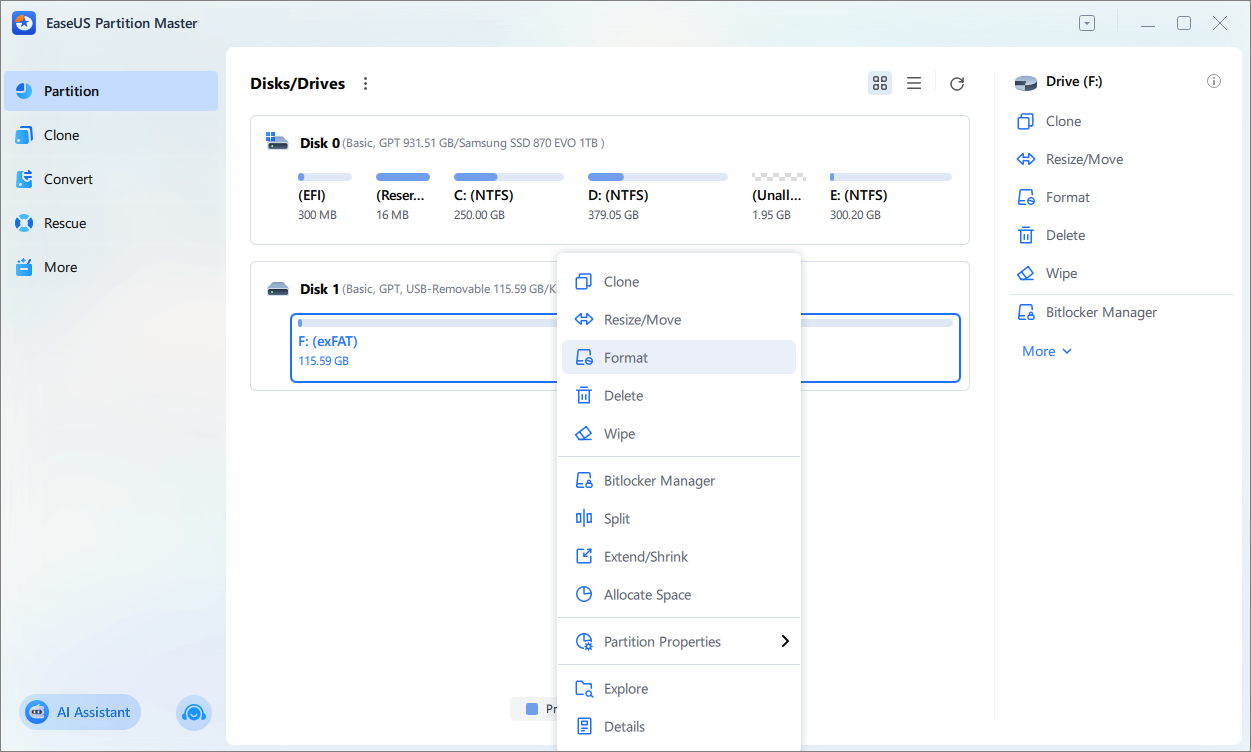Select the F: (exFAT) partition block
Viewport: 1251px width, 752px height.
(420, 348)
